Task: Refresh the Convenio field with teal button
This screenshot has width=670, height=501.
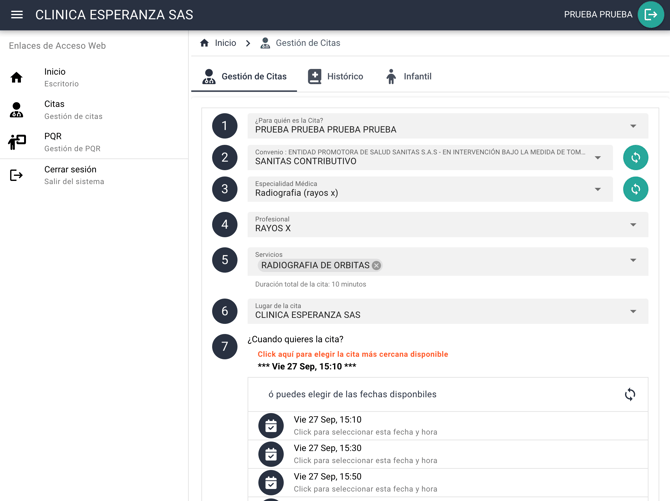Action: (635, 157)
